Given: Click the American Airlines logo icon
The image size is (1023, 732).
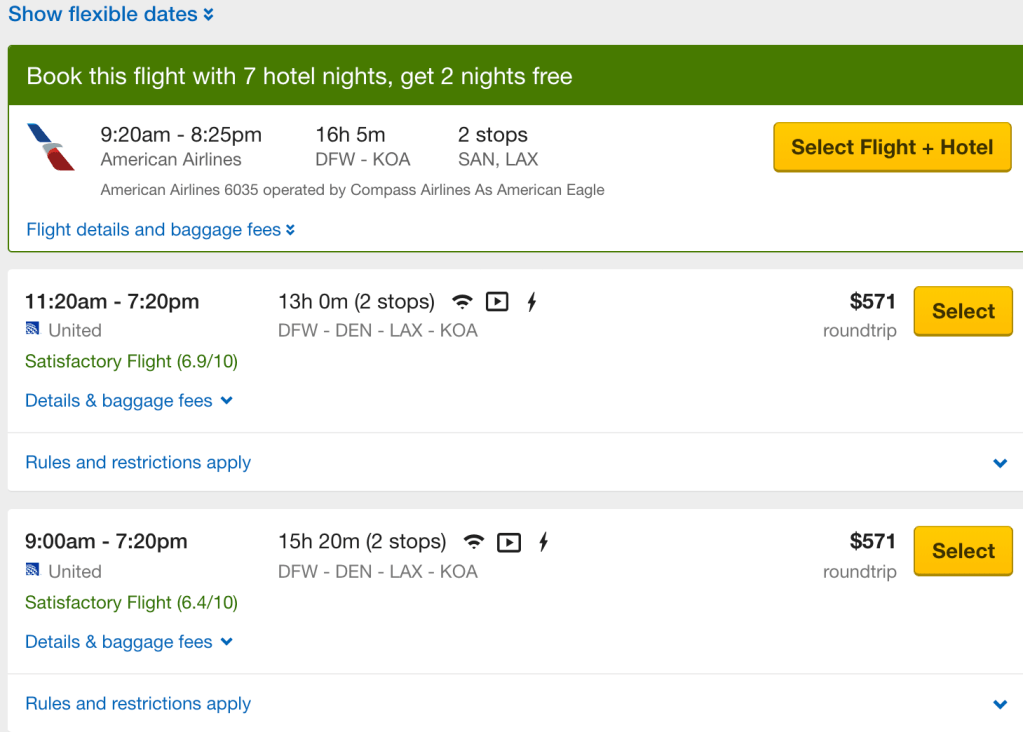Looking at the screenshot, I should click(x=51, y=146).
